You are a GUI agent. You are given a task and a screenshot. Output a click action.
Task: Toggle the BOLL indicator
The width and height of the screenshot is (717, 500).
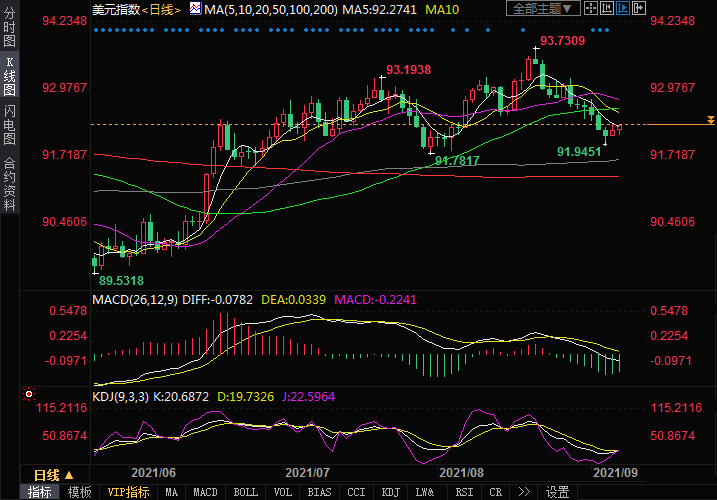tap(245, 492)
